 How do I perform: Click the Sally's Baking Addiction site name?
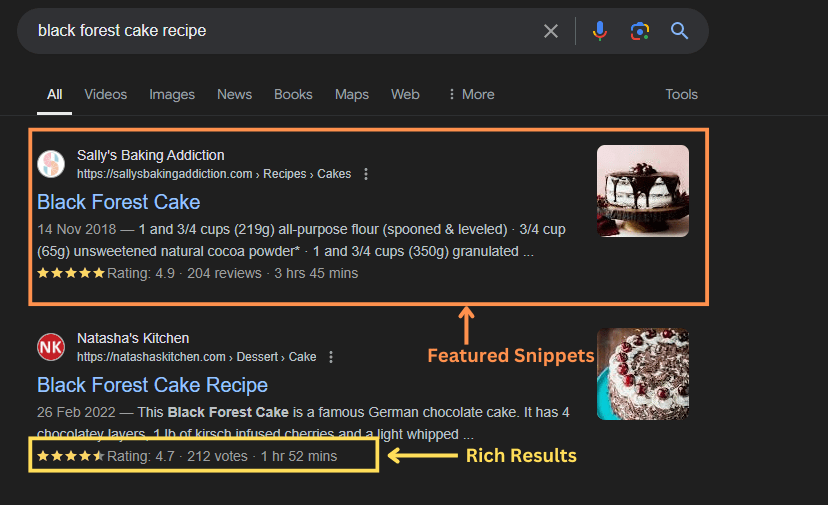150,155
